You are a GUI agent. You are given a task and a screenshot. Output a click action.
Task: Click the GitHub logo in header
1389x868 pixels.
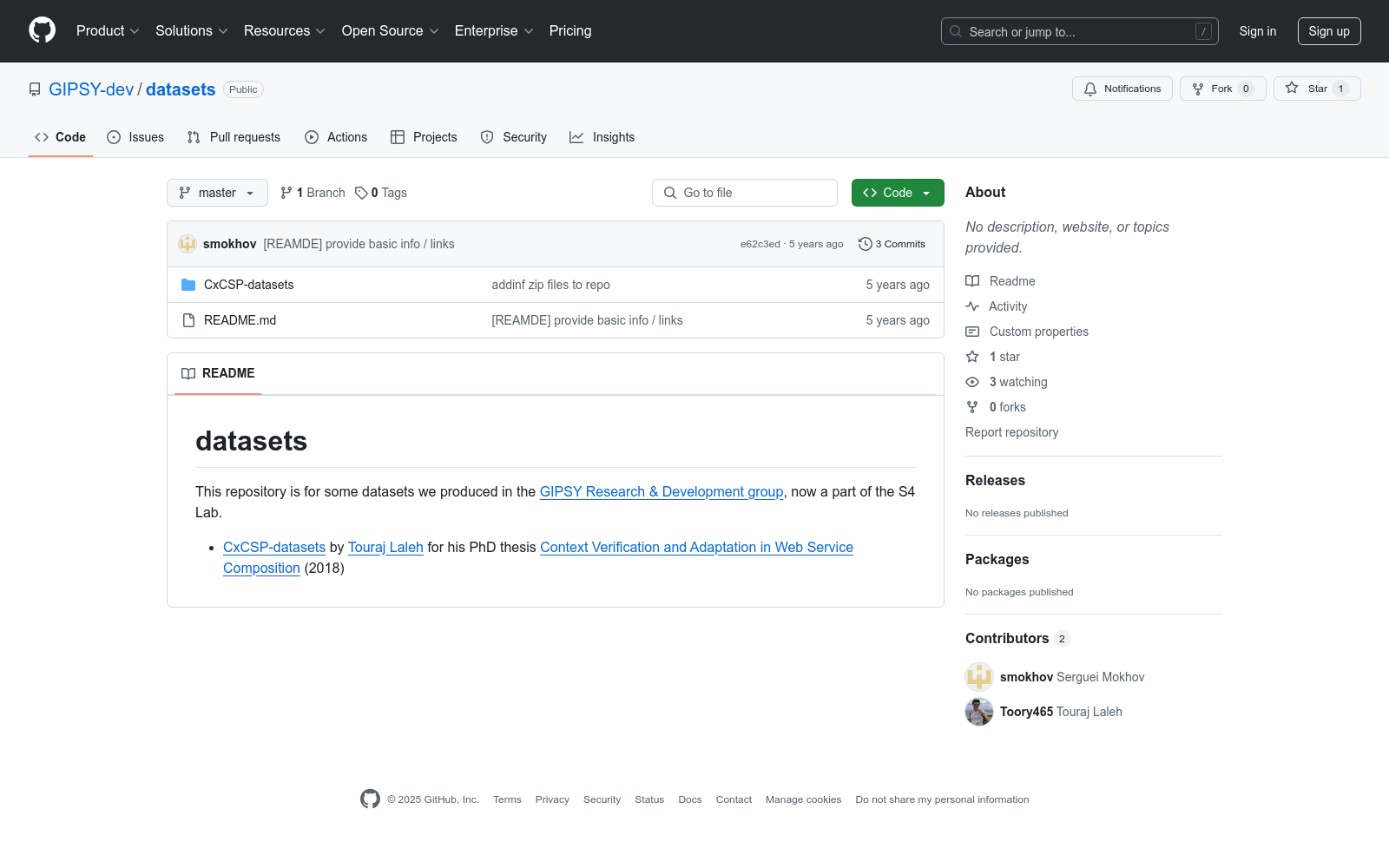42,30
